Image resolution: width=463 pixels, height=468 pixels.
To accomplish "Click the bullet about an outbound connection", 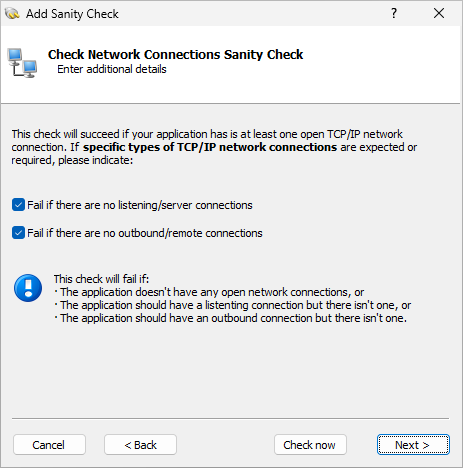I will 230,318.
